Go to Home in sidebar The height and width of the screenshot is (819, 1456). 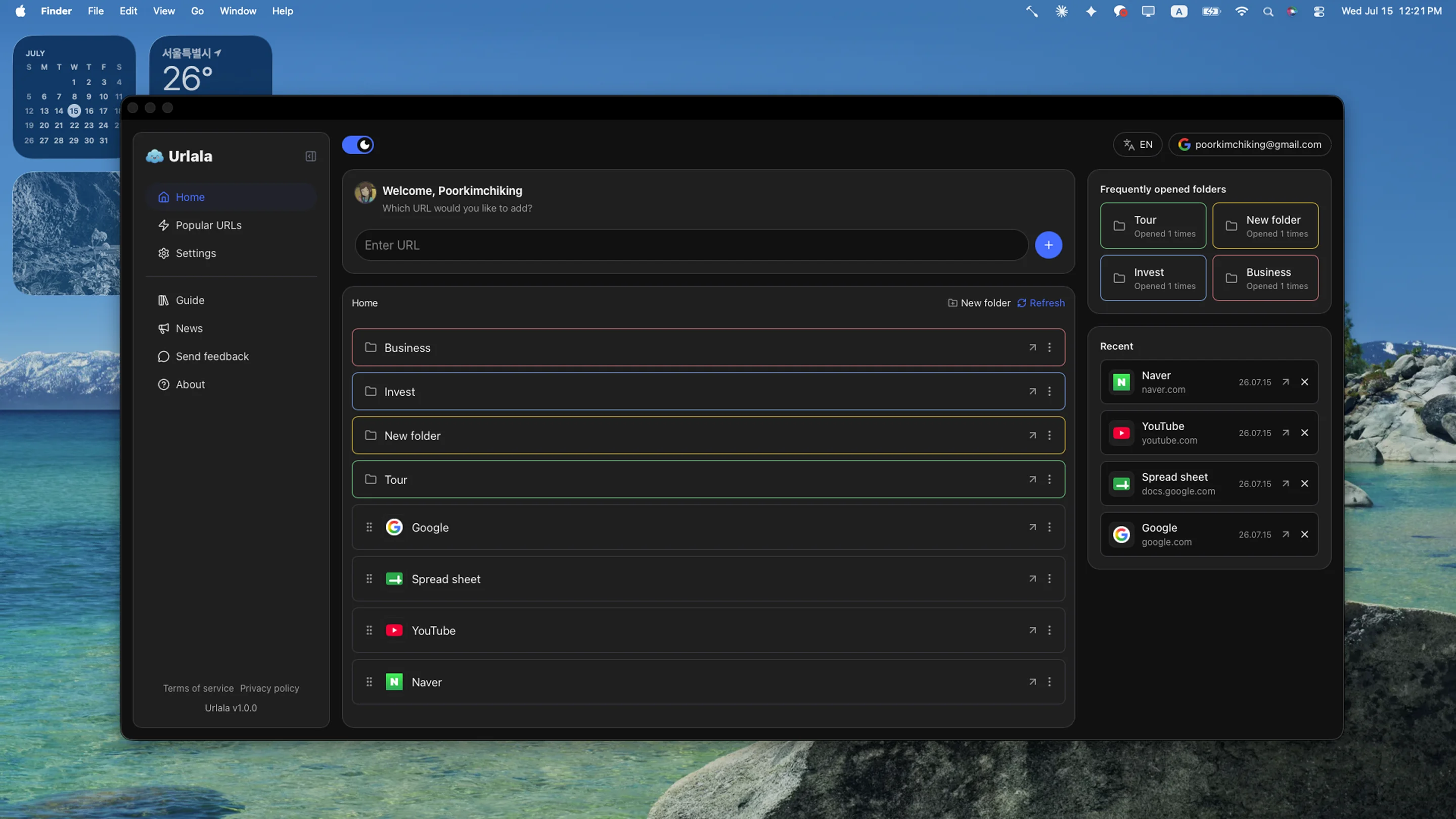pos(231,197)
